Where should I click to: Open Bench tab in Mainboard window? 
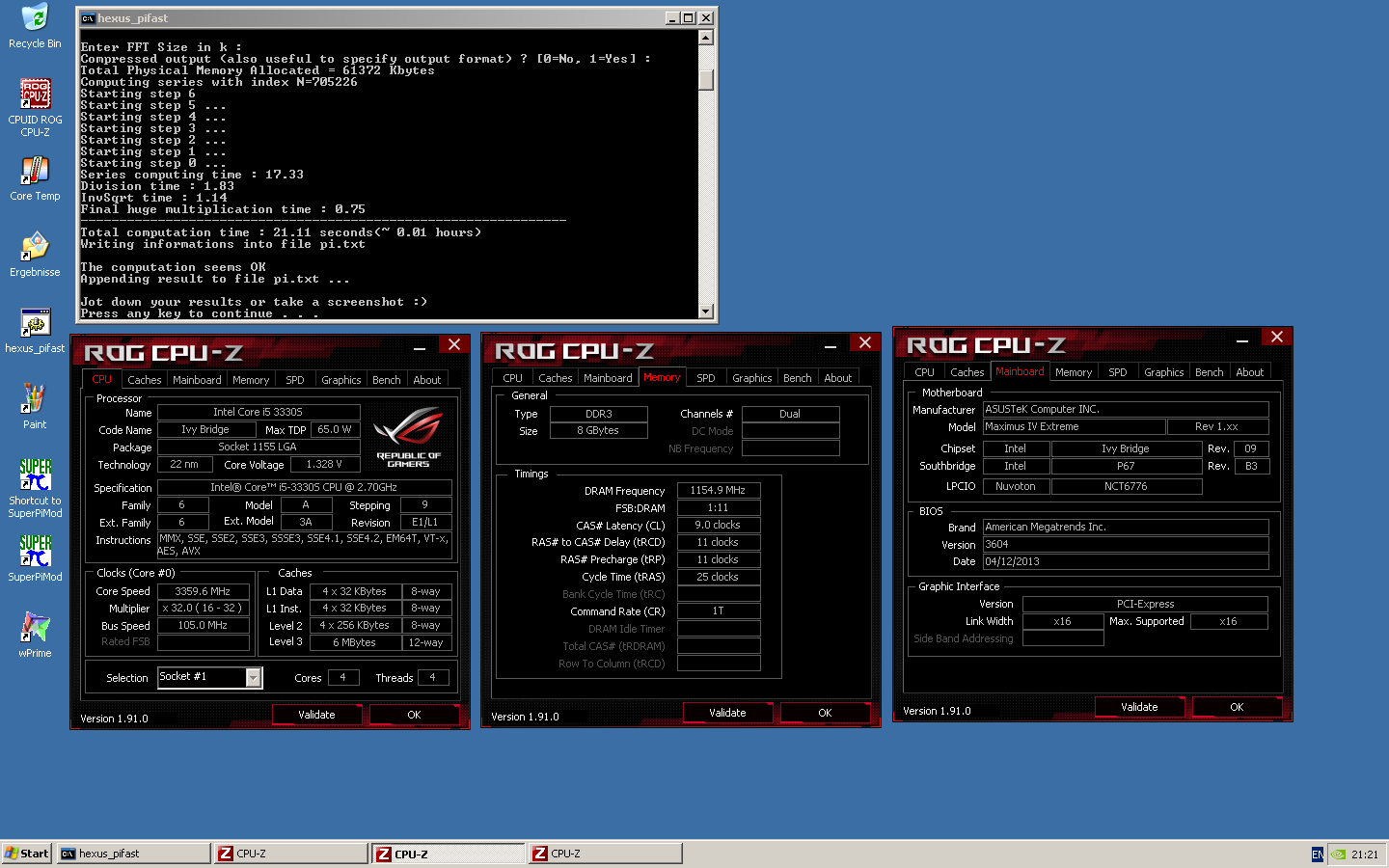coord(1210,372)
